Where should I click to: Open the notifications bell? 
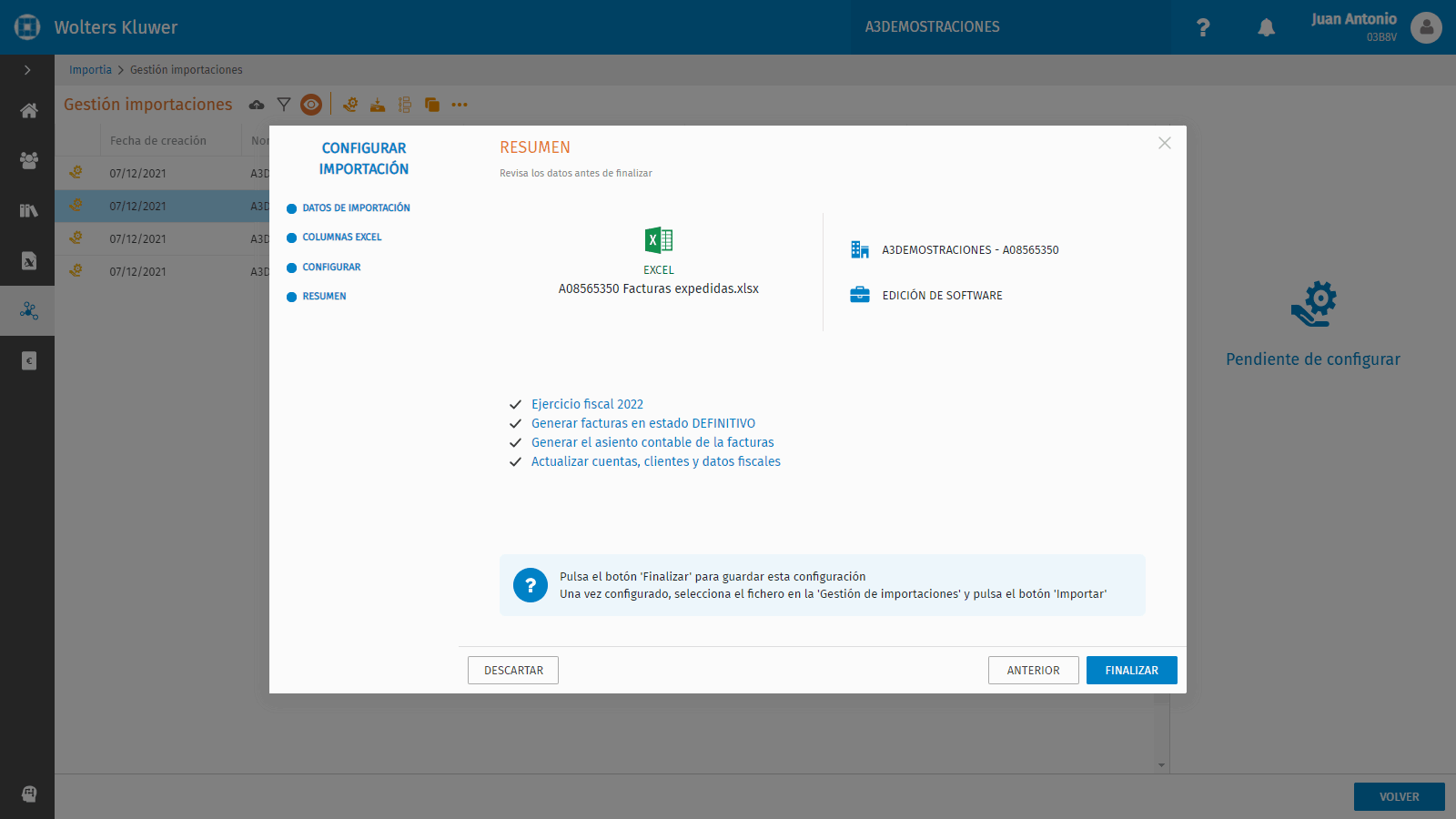click(1266, 27)
